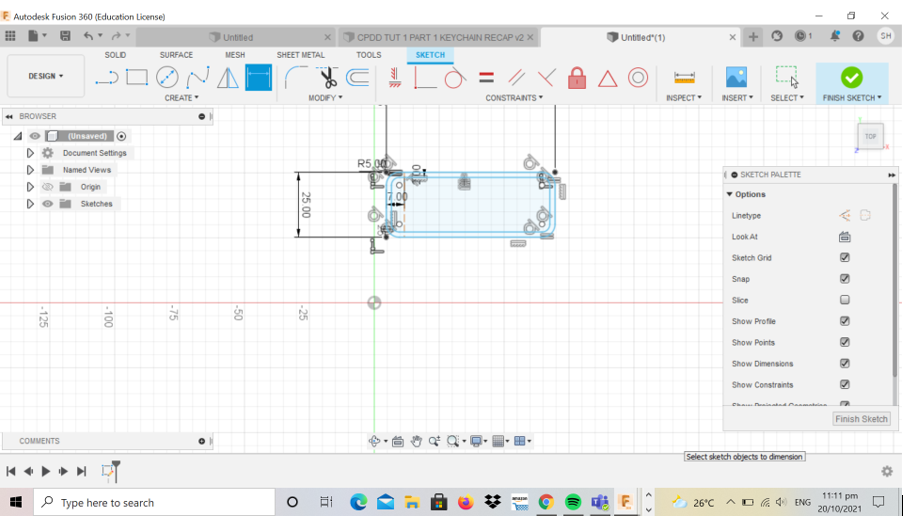The image size is (913, 517).
Task: Collapse the Options section in Sketch Palette
Action: pos(730,194)
